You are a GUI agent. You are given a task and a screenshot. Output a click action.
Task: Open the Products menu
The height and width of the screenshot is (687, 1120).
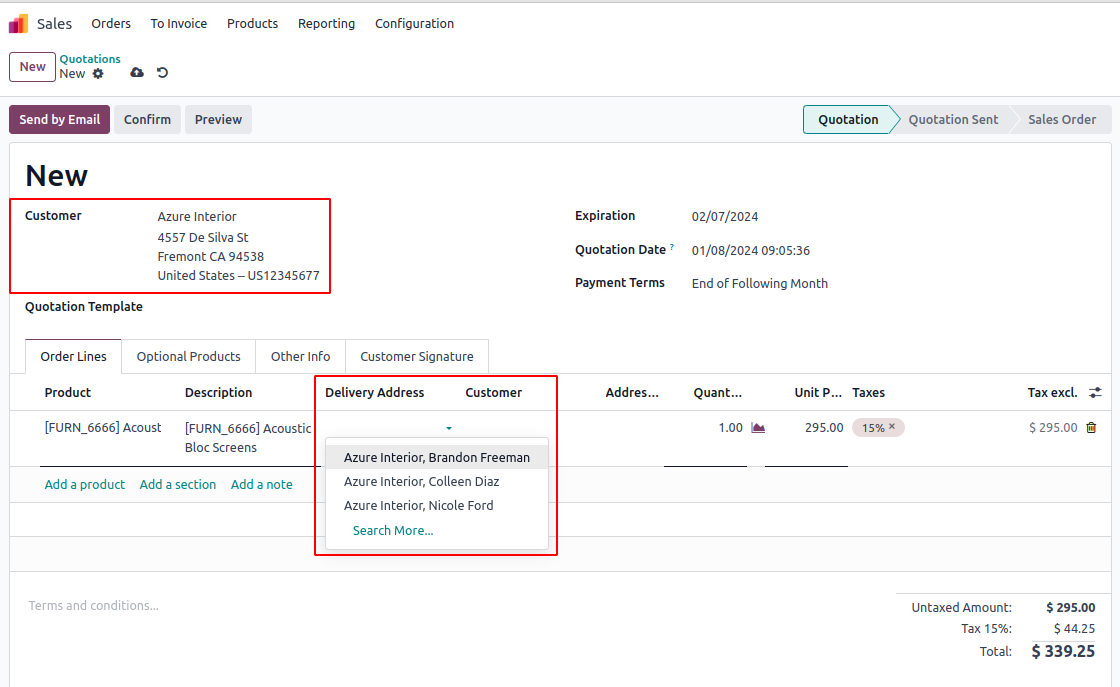click(x=252, y=24)
